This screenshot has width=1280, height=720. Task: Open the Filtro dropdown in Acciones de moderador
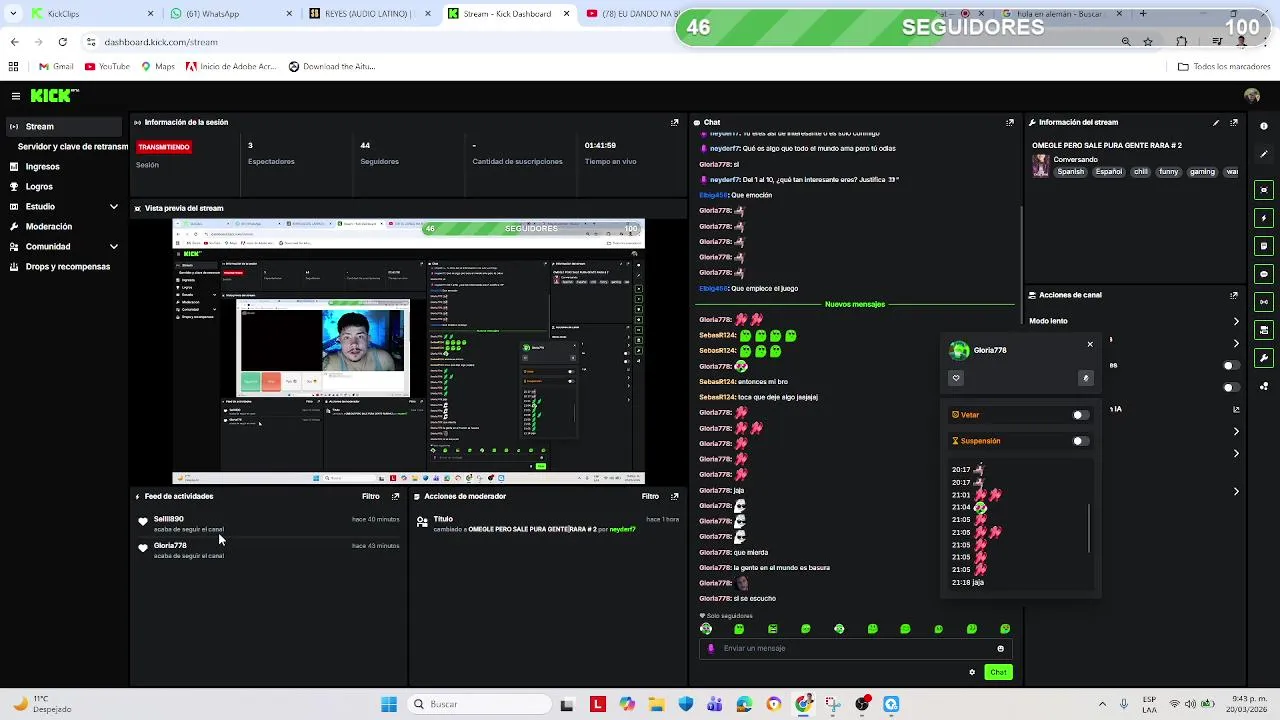[650, 496]
